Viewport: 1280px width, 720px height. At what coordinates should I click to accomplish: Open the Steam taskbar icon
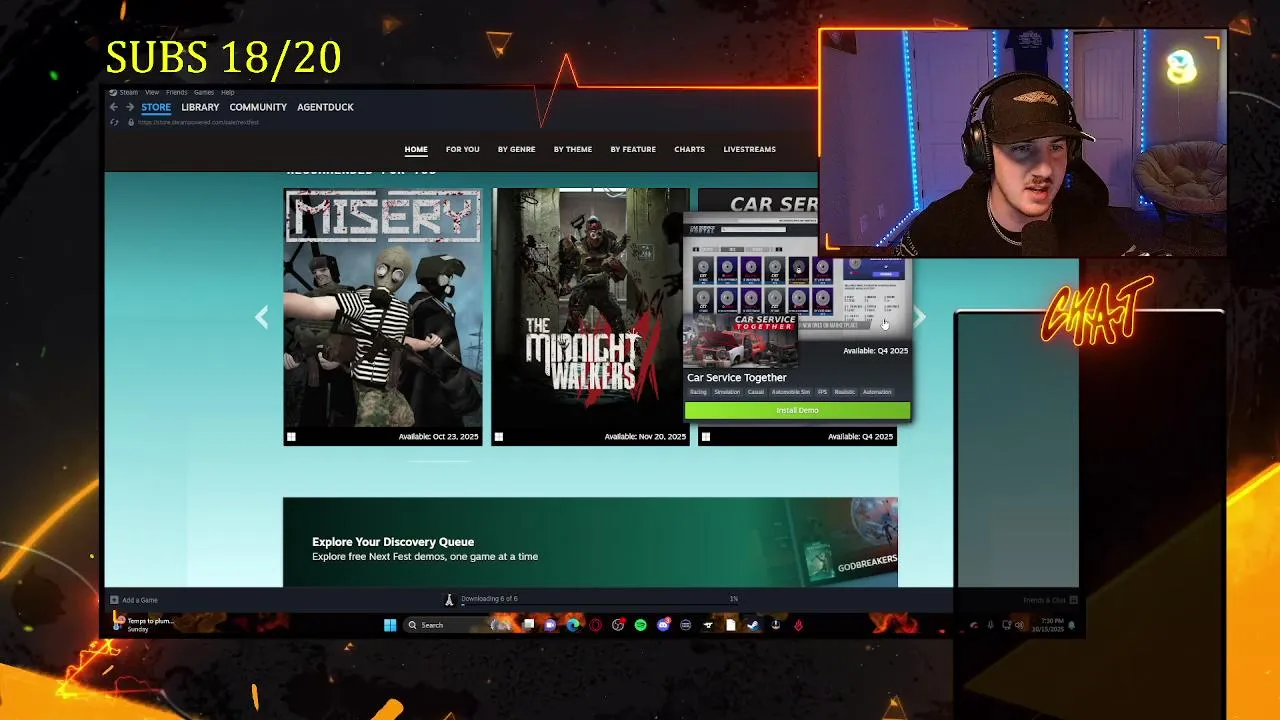(753, 625)
